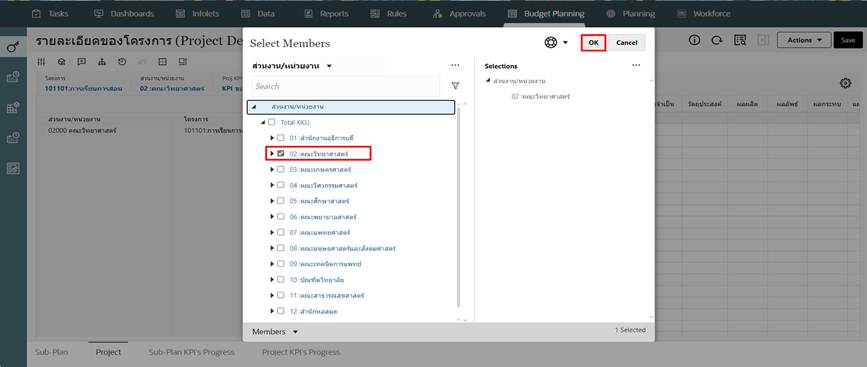Click the OK button
The height and width of the screenshot is (367, 867).
(593, 43)
